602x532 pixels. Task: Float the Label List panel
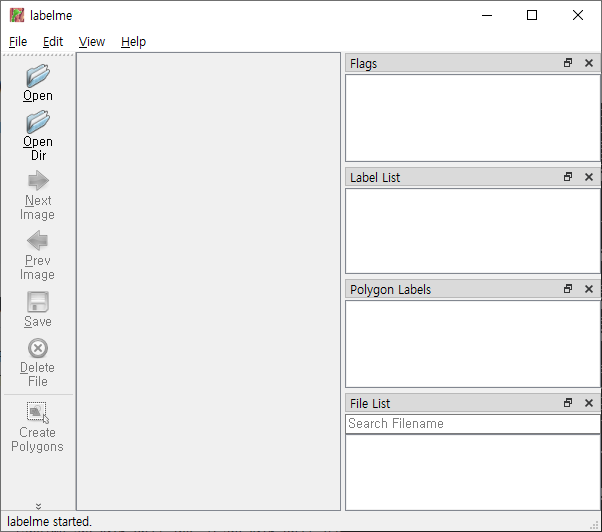coord(568,177)
